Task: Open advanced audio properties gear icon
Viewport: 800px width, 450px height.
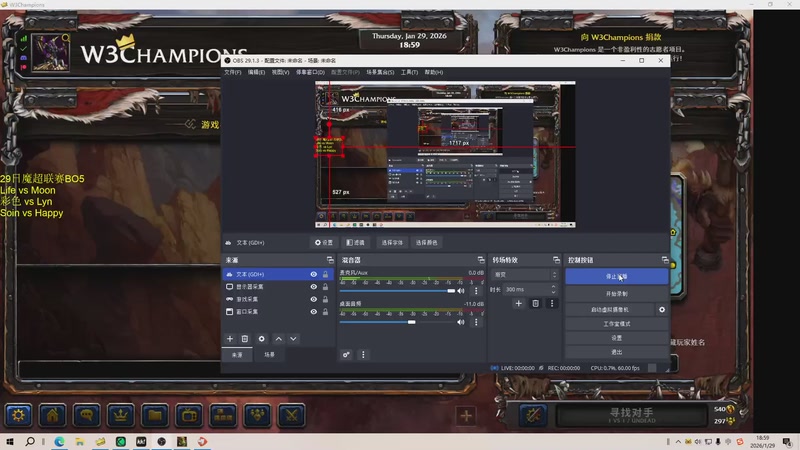Action: pyautogui.click(x=346, y=355)
